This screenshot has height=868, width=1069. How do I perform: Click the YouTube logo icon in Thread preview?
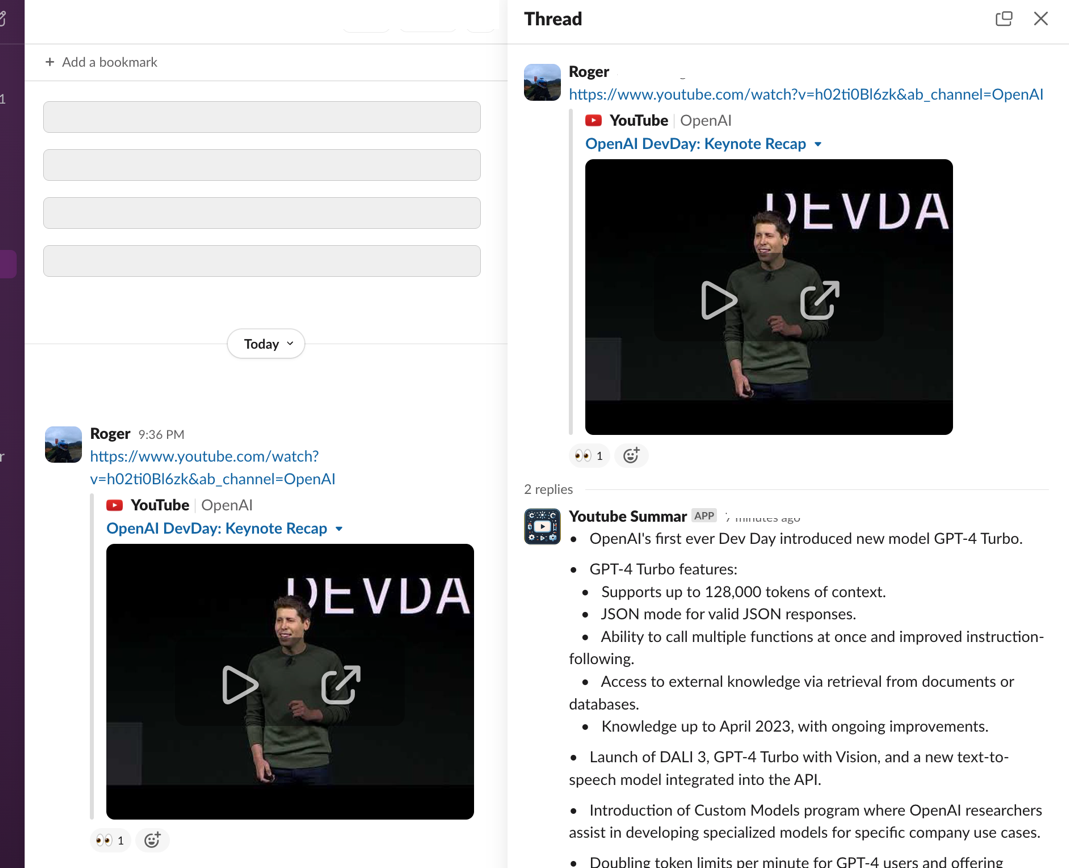[593, 121]
